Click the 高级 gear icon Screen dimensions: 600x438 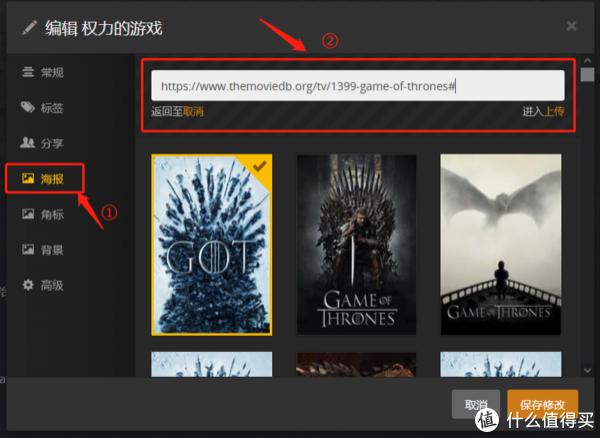28,285
